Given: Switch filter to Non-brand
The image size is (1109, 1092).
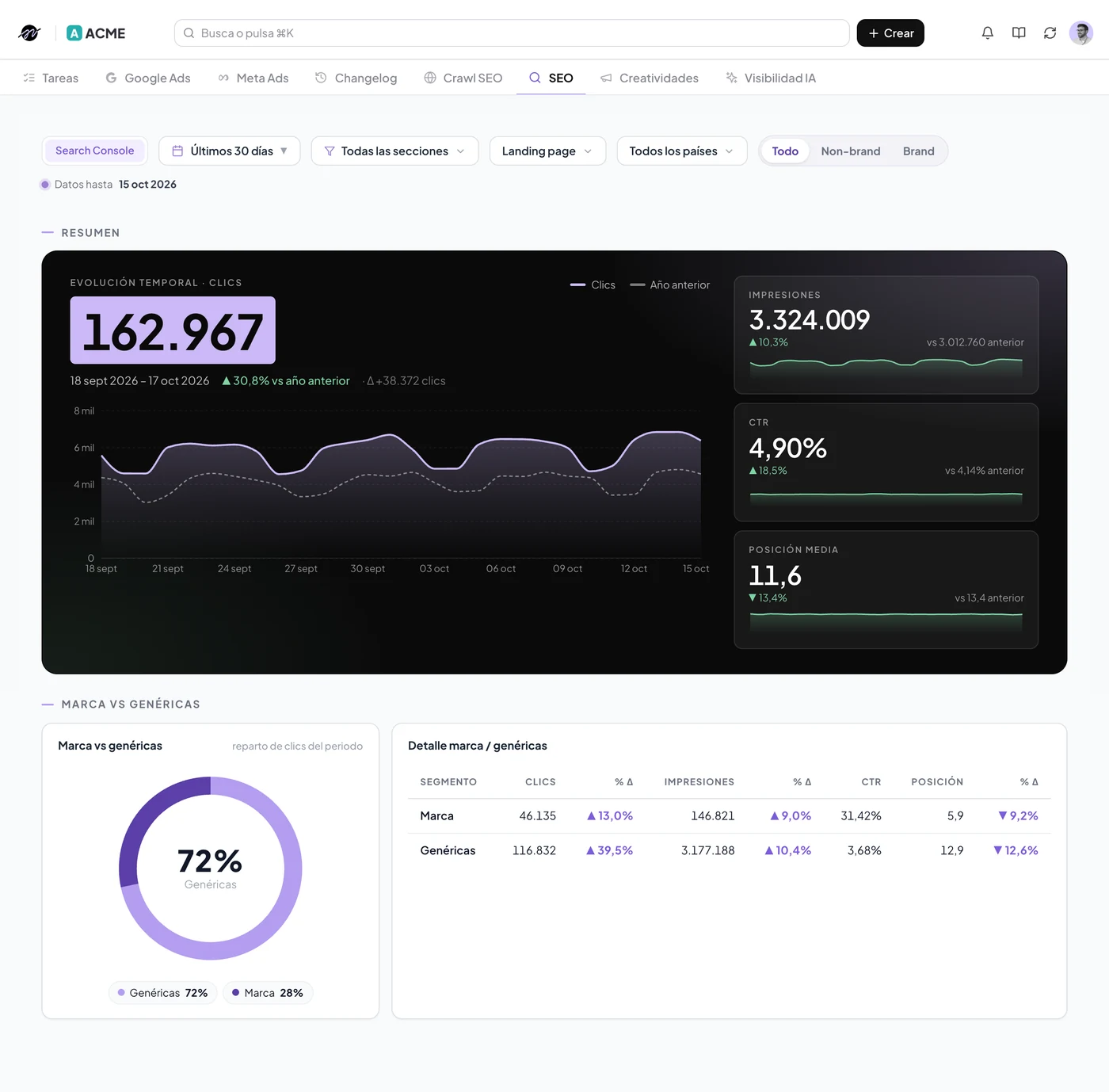Looking at the screenshot, I should click(851, 151).
